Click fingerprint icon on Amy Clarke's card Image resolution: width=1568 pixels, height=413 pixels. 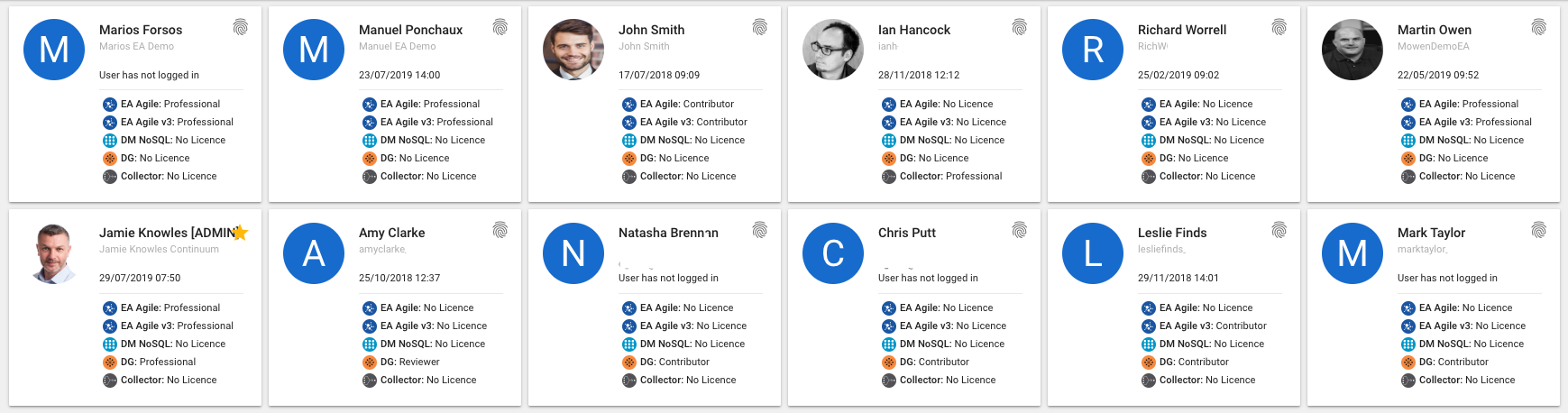[x=500, y=230]
